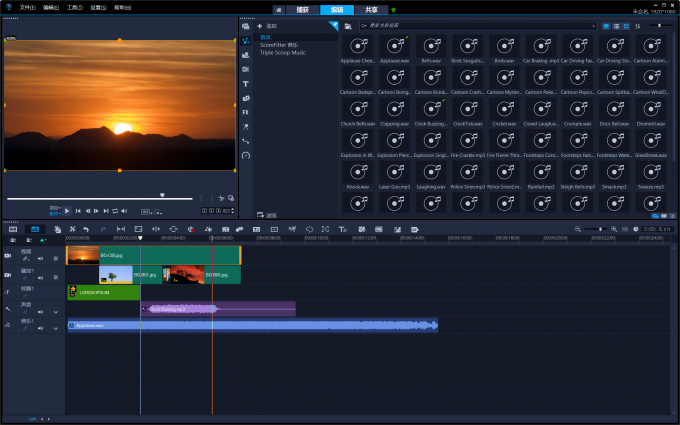The image size is (680, 425).
Task: Click the library thumbnail size slider
Action: click(x=660, y=26)
